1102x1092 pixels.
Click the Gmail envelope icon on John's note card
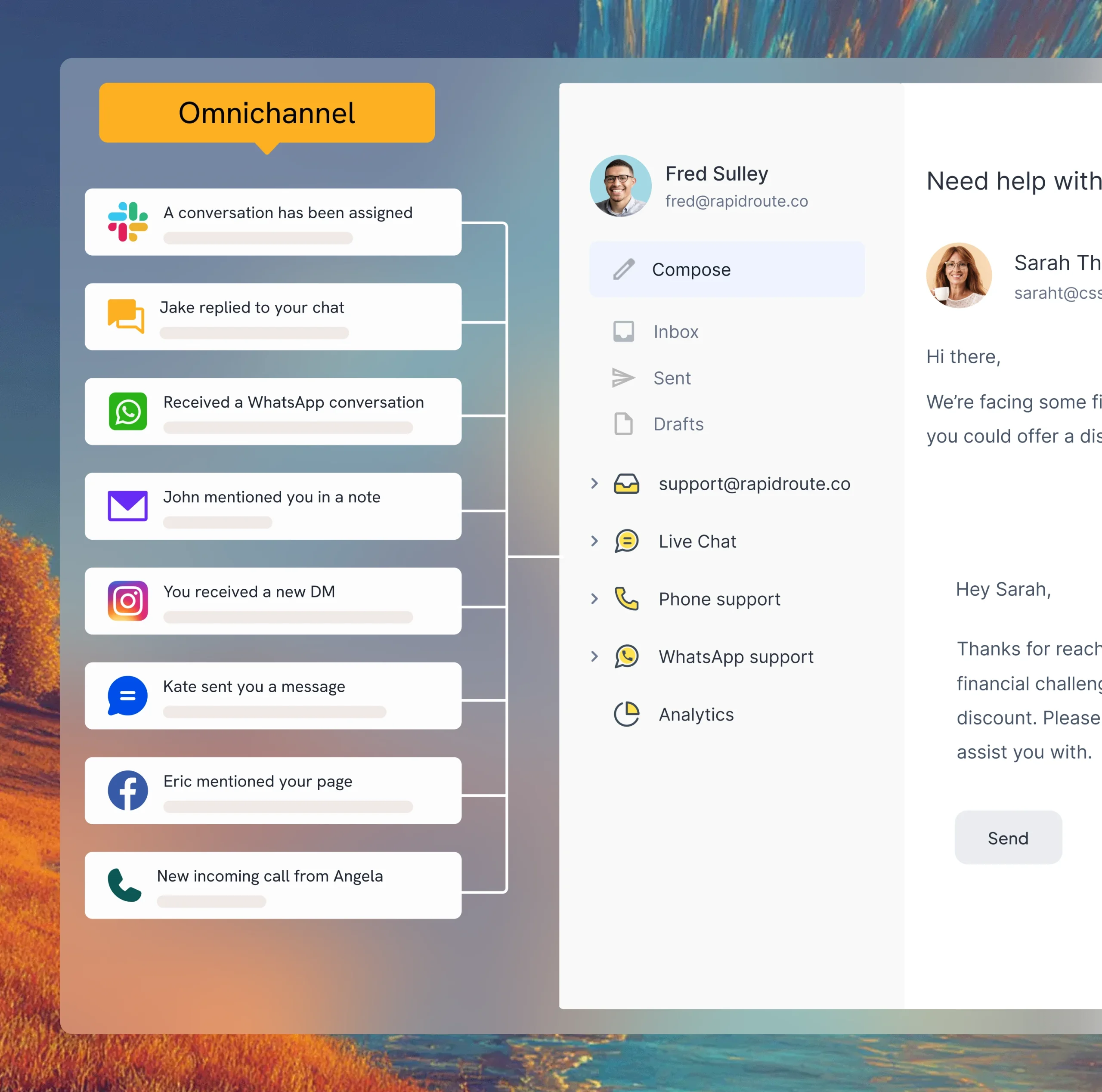128,506
